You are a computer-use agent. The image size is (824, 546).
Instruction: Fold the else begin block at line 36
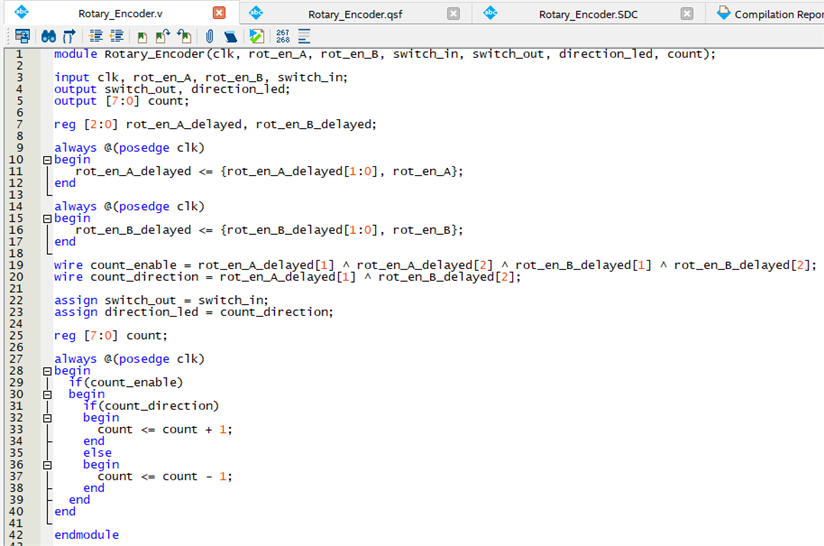[x=47, y=465]
